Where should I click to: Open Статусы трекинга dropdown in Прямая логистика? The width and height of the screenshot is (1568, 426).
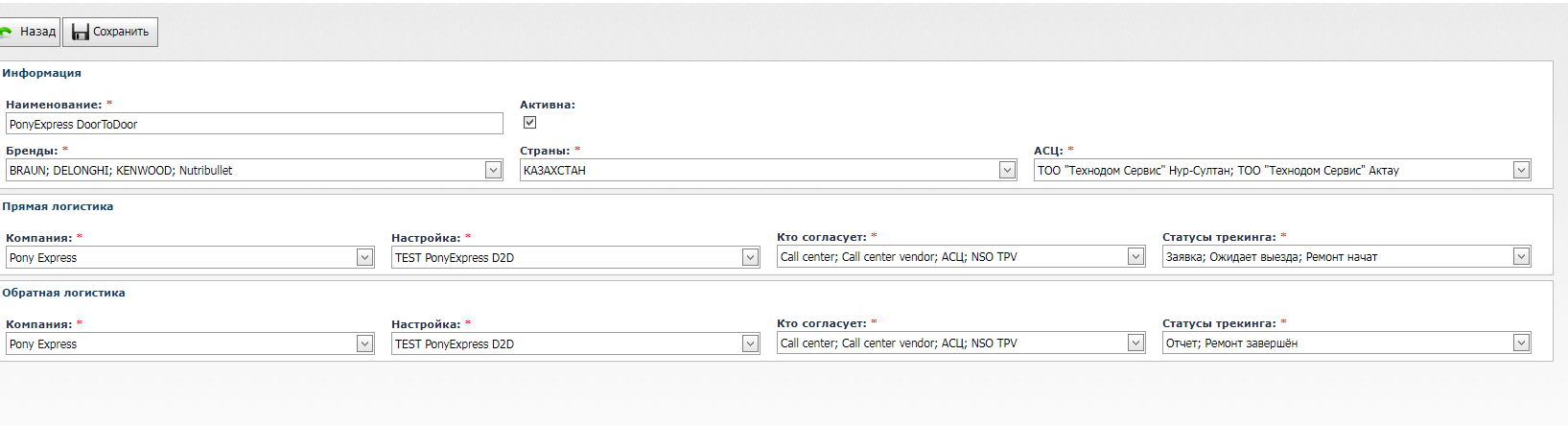[x=1521, y=256]
